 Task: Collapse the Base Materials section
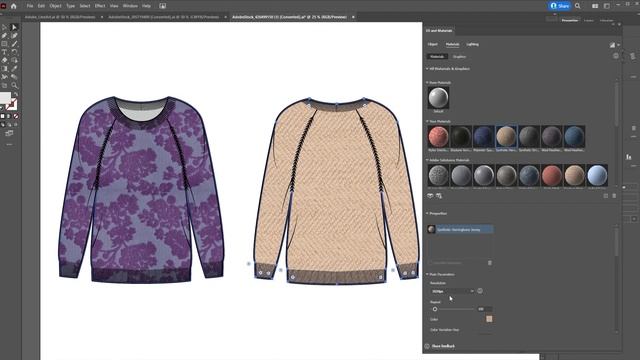click(x=427, y=82)
